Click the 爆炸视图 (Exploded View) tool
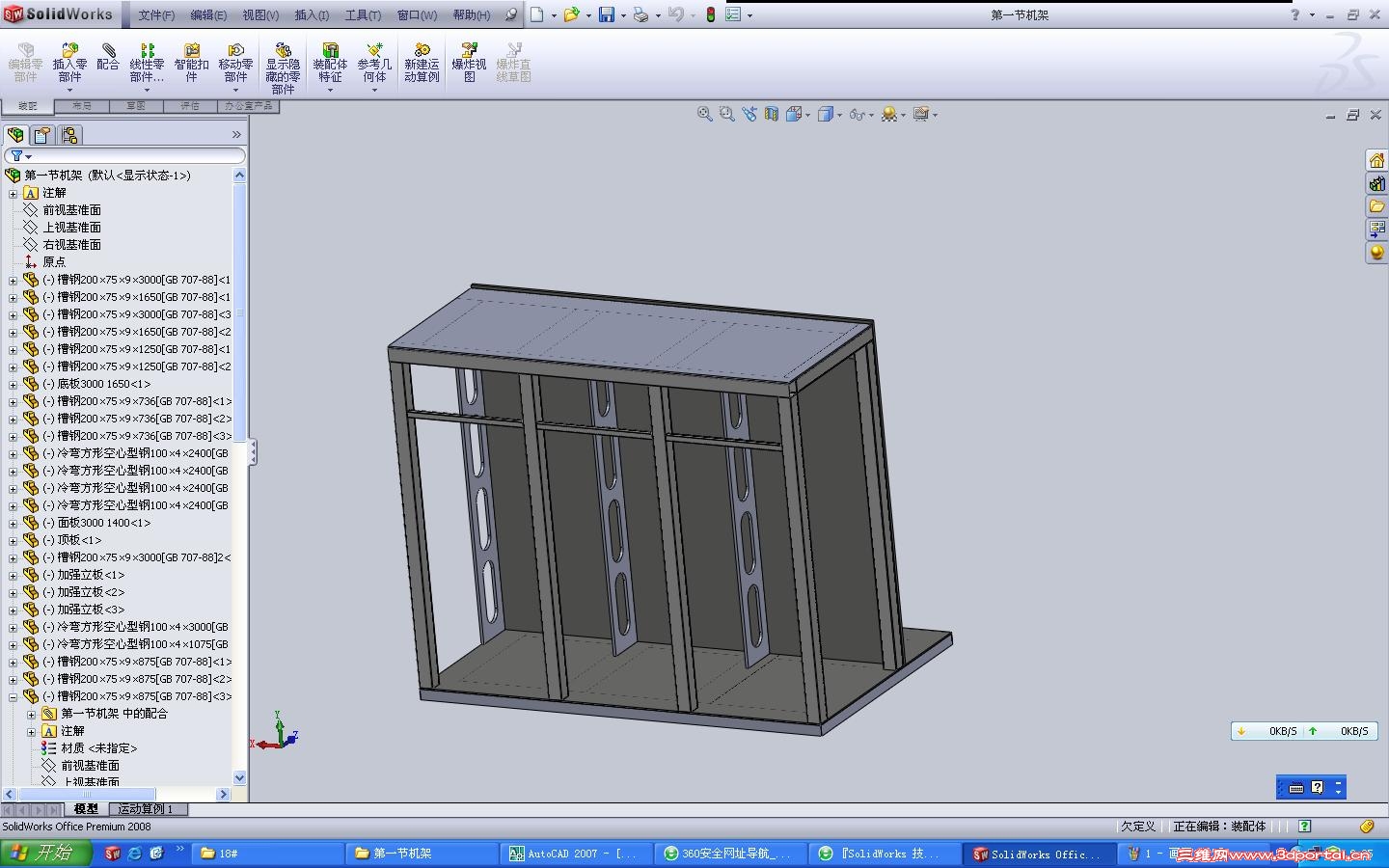This screenshot has height=868, width=1389. pyautogui.click(x=469, y=64)
